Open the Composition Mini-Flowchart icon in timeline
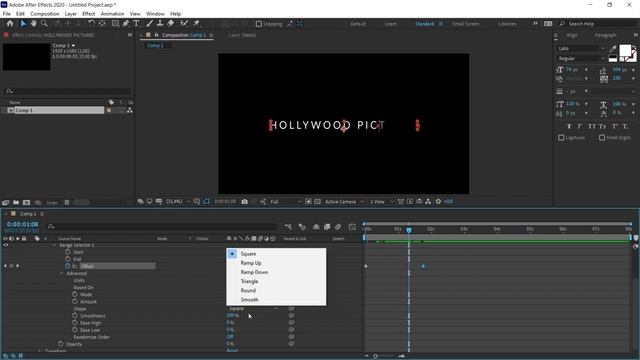This screenshot has width=640, height=360. coord(288,227)
